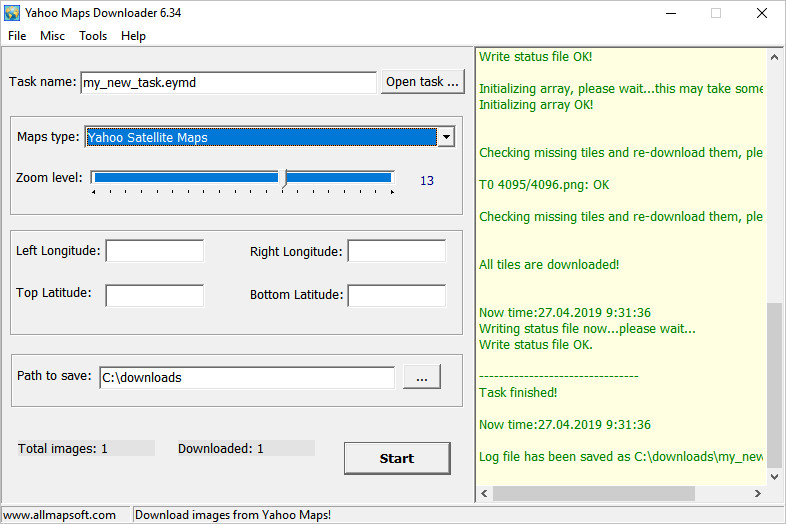The width and height of the screenshot is (786, 524).
Task: Click the 'All tiles are downloaded!' log line
Action: pos(549,265)
